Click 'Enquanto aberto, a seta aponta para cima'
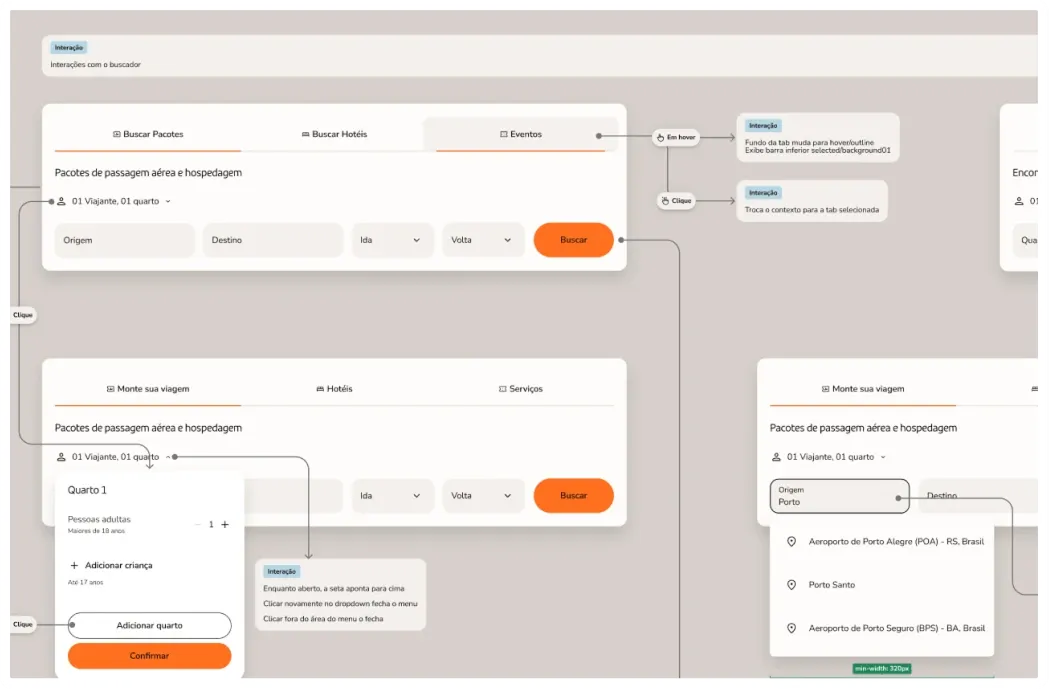 point(333,589)
